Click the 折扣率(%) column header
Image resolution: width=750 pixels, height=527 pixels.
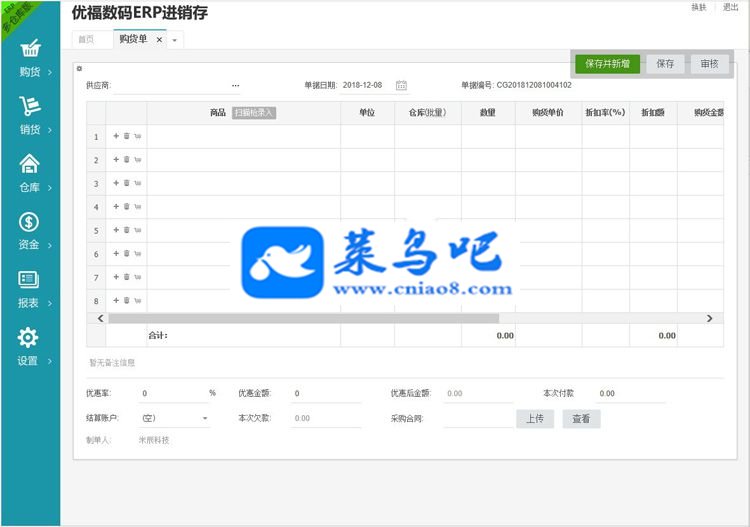pos(605,112)
